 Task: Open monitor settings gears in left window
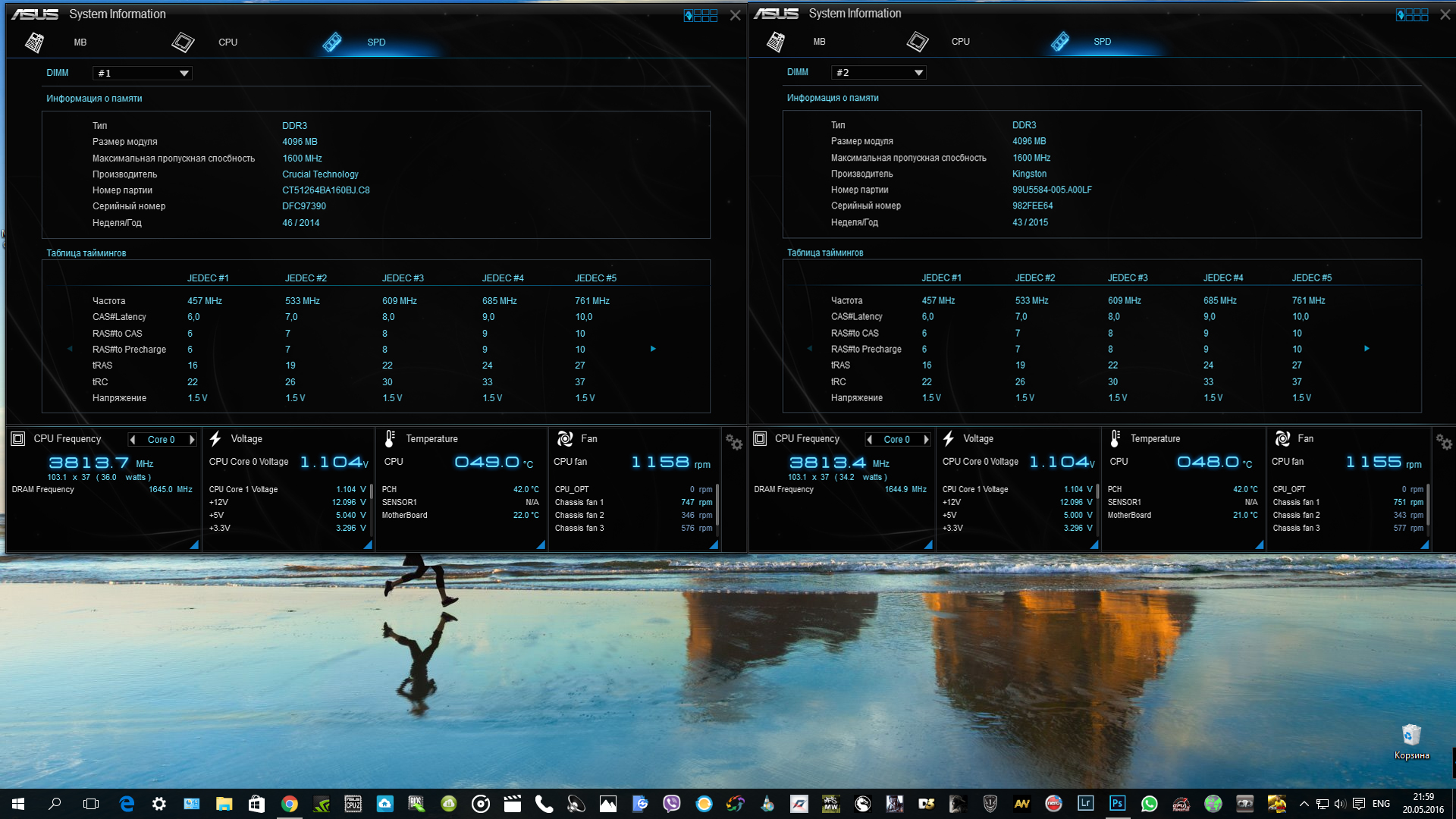click(733, 442)
